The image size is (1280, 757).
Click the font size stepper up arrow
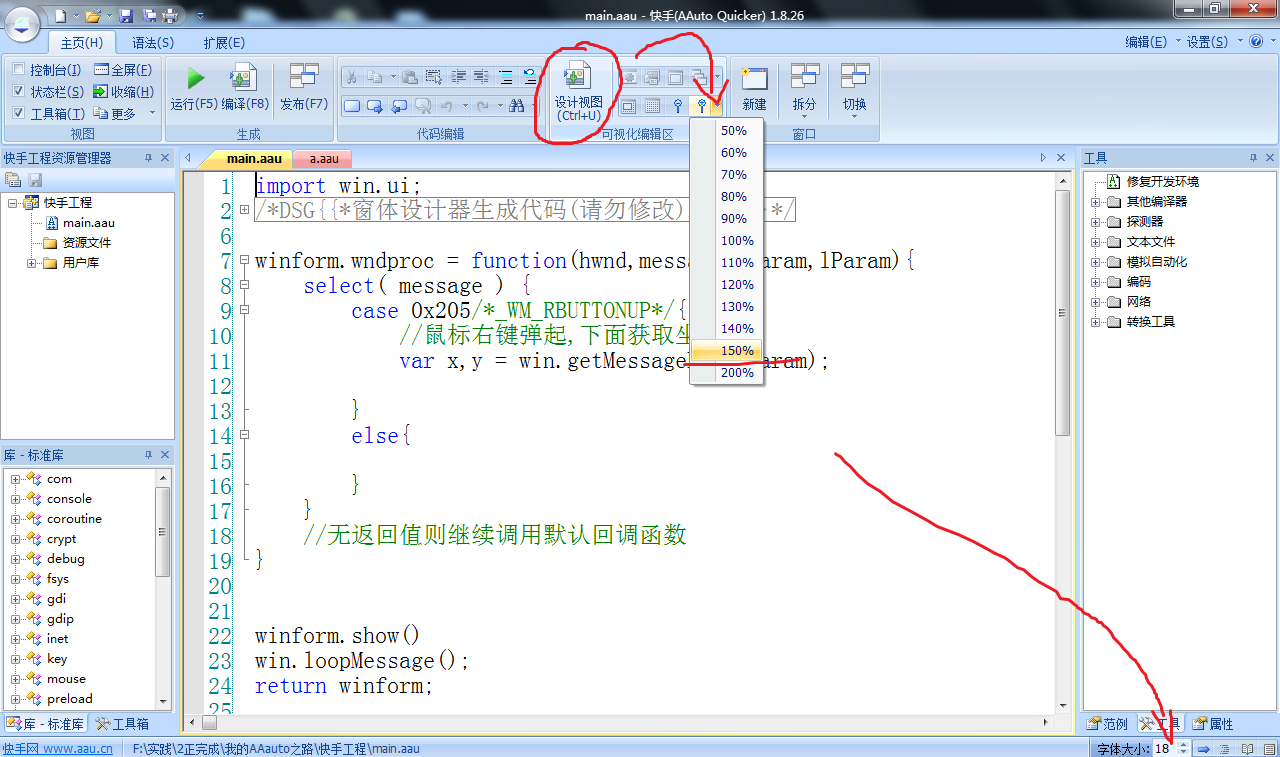pos(1184,744)
